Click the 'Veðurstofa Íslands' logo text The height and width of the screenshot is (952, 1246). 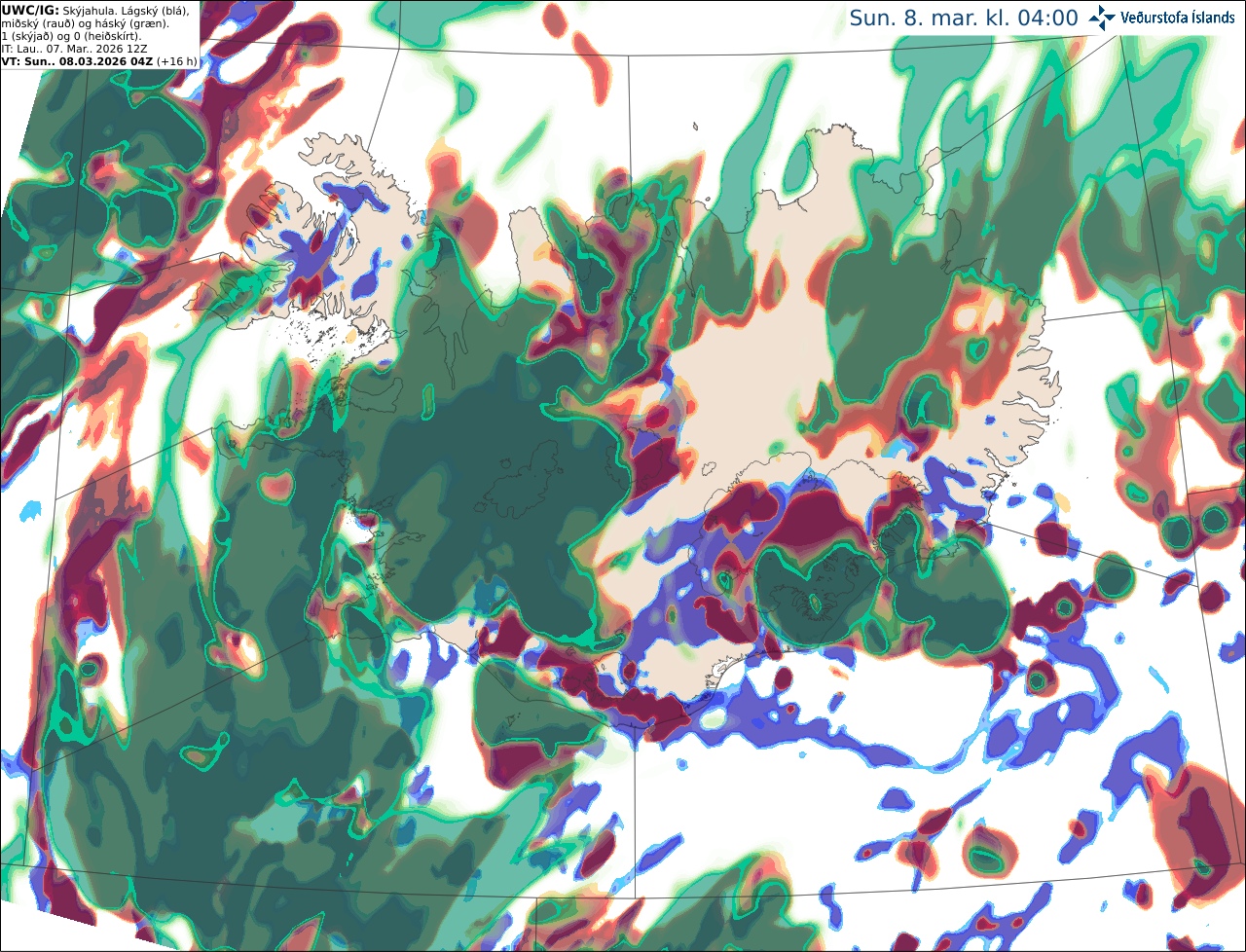coord(1179,18)
